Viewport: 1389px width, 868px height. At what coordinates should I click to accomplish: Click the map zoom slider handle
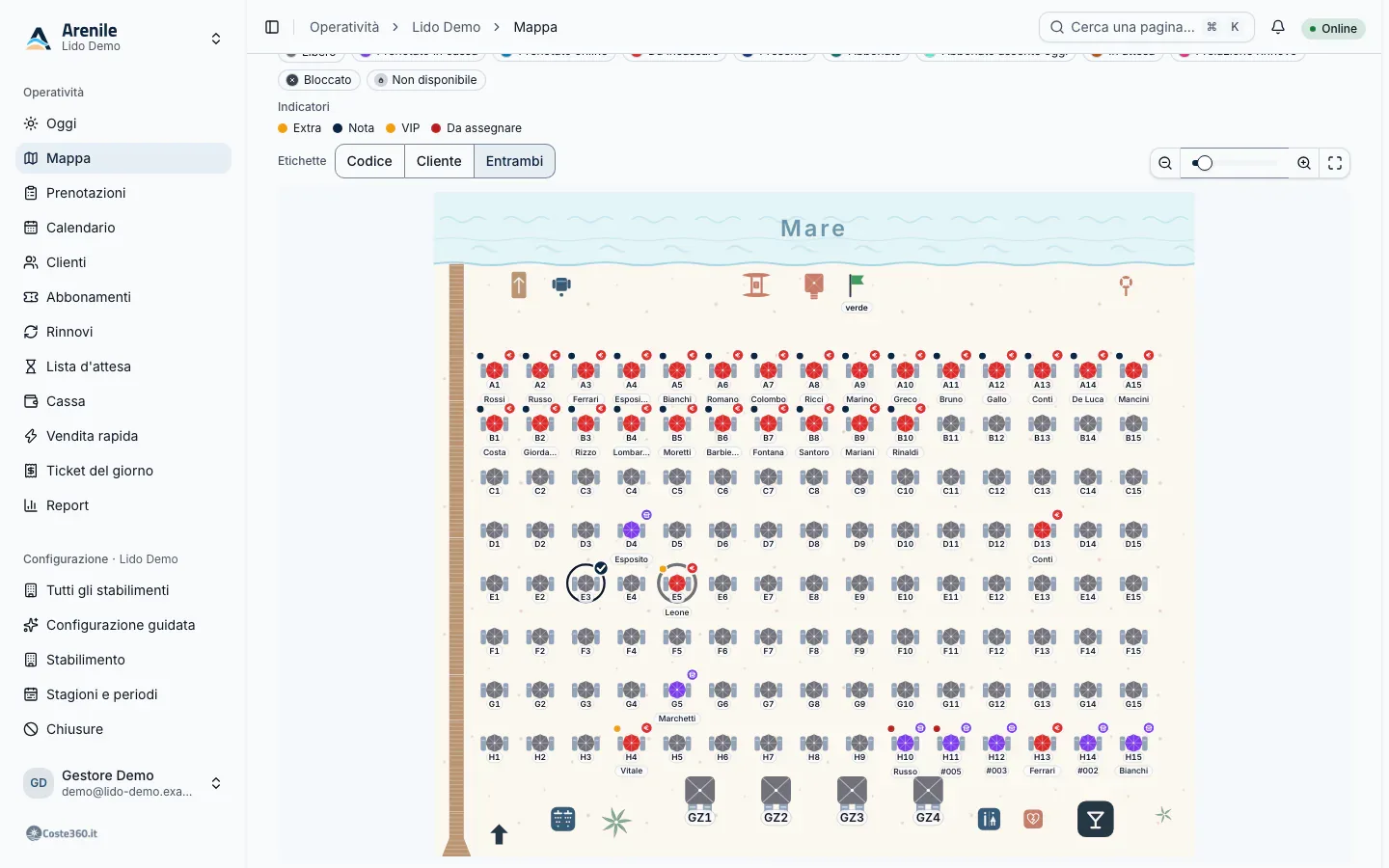[x=1204, y=163]
